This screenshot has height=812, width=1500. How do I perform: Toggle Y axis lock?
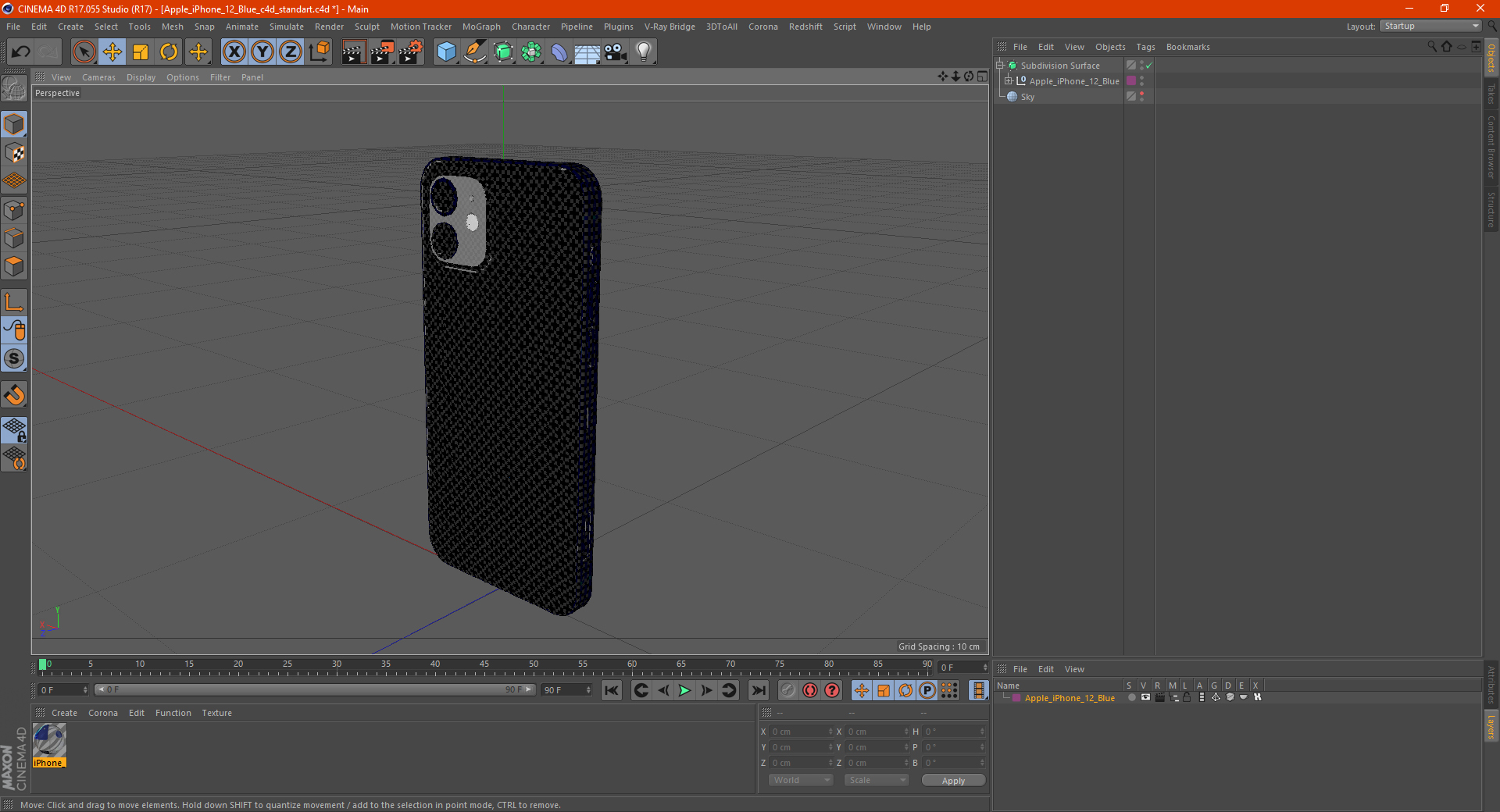tap(262, 52)
